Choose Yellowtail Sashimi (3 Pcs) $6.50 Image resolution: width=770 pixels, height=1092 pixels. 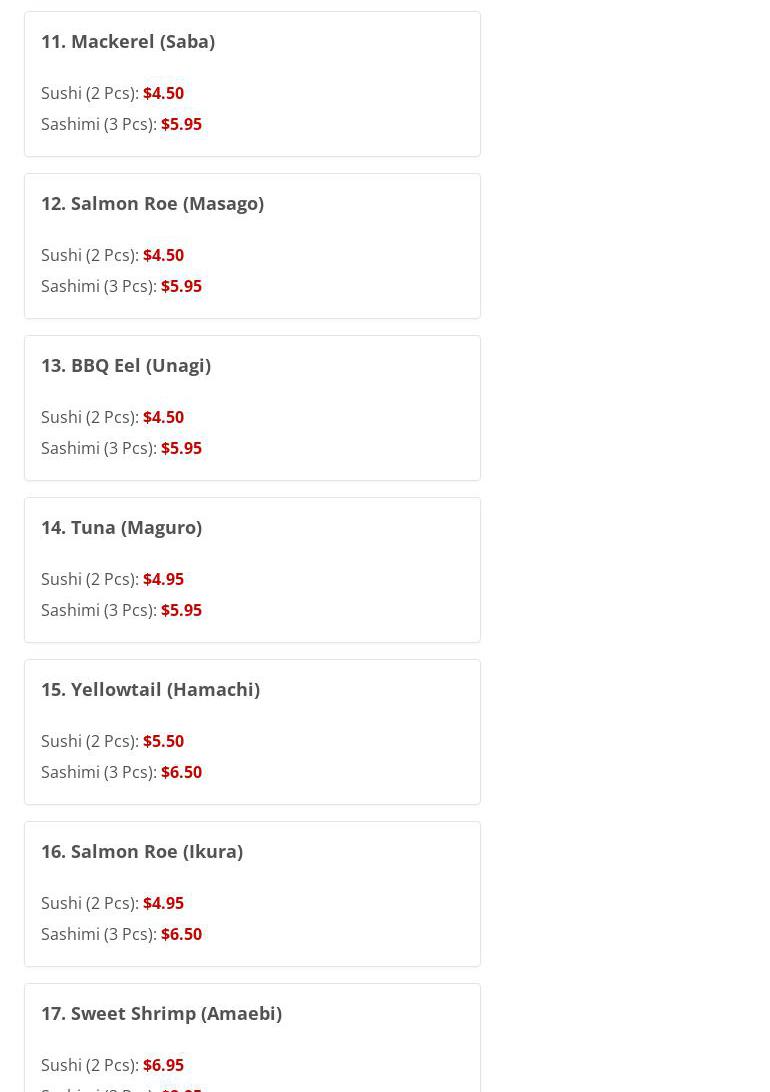click(x=121, y=772)
